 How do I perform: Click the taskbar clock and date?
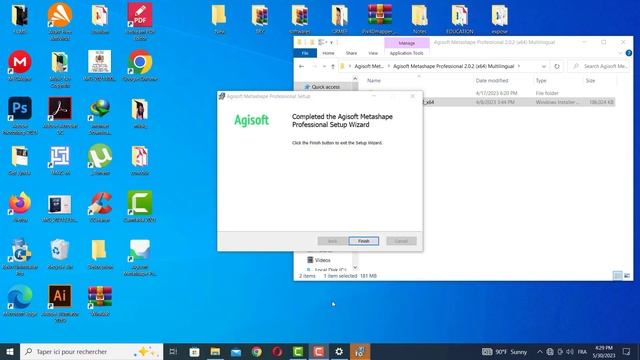pyautogui.click(x=604, y=351)
